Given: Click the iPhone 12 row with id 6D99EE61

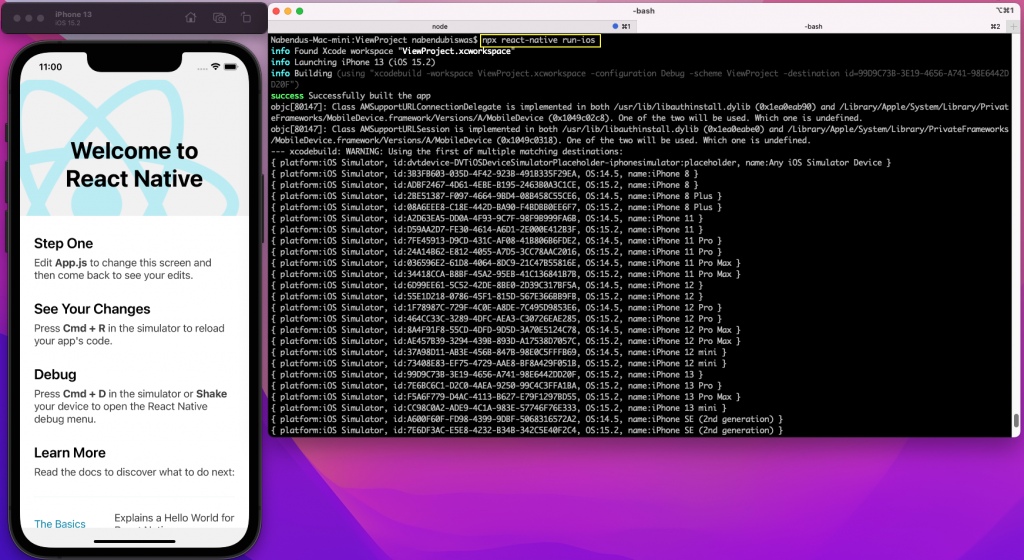Looking at the screenshot, I should pos(487,285).
